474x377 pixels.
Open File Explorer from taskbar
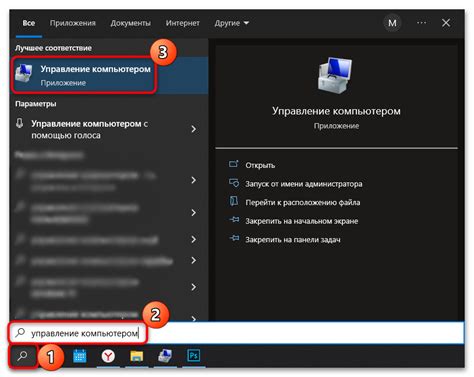pos(136,356)
